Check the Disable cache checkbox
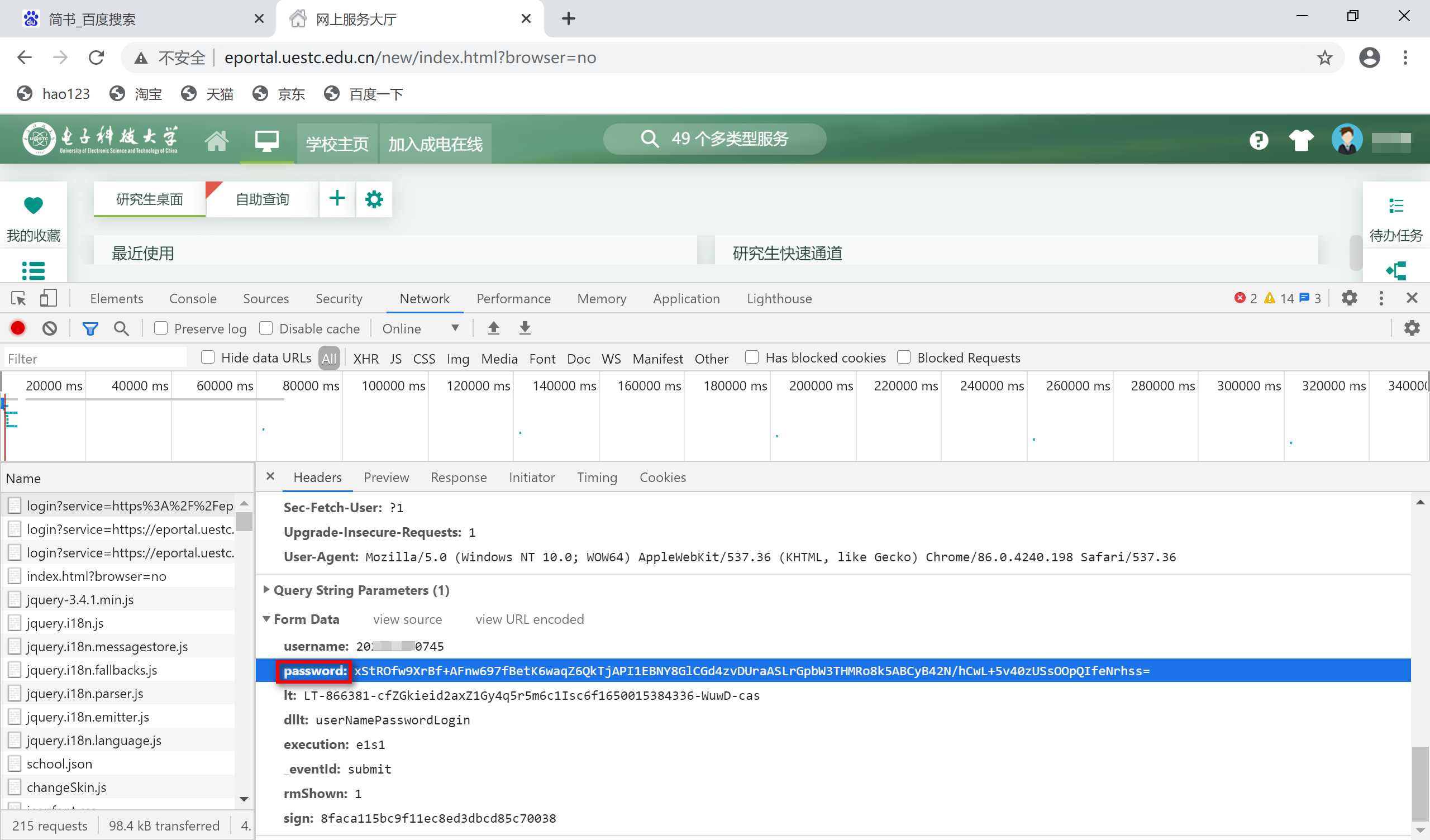Viewport: 1430px width, 840px height. [x=266, y=328]
